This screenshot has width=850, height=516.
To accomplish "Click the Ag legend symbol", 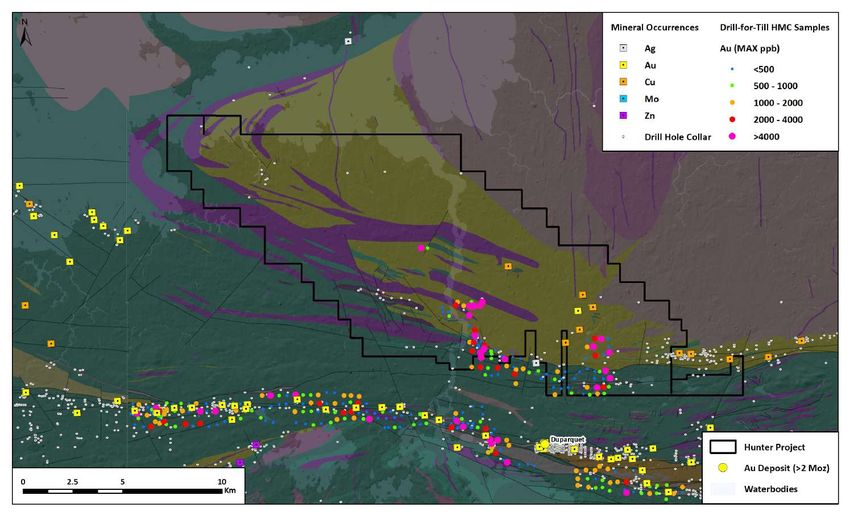I will 623,48.
